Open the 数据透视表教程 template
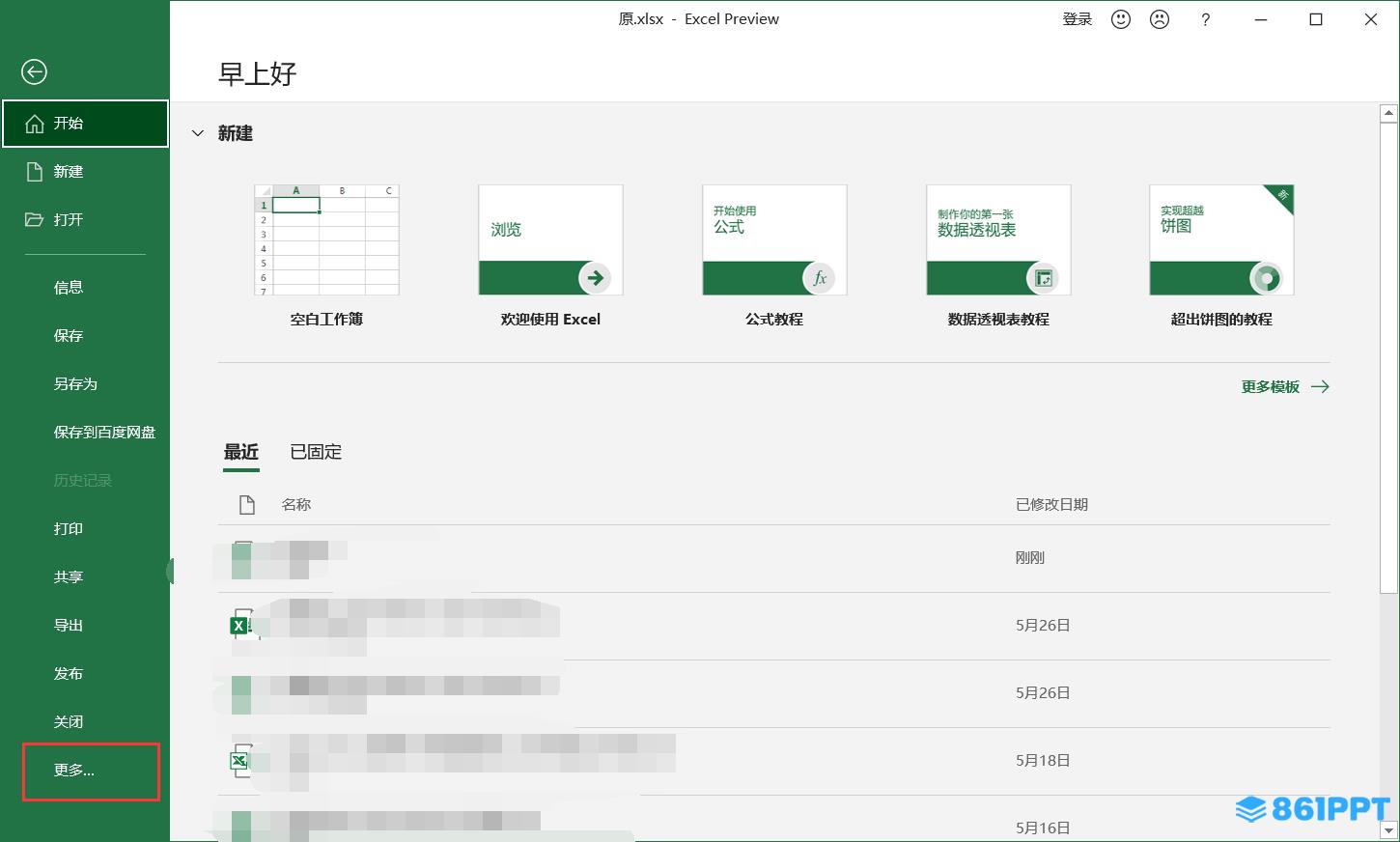Image resolution: width=1400 pixels, height=842 pixels. pos(998,256)
